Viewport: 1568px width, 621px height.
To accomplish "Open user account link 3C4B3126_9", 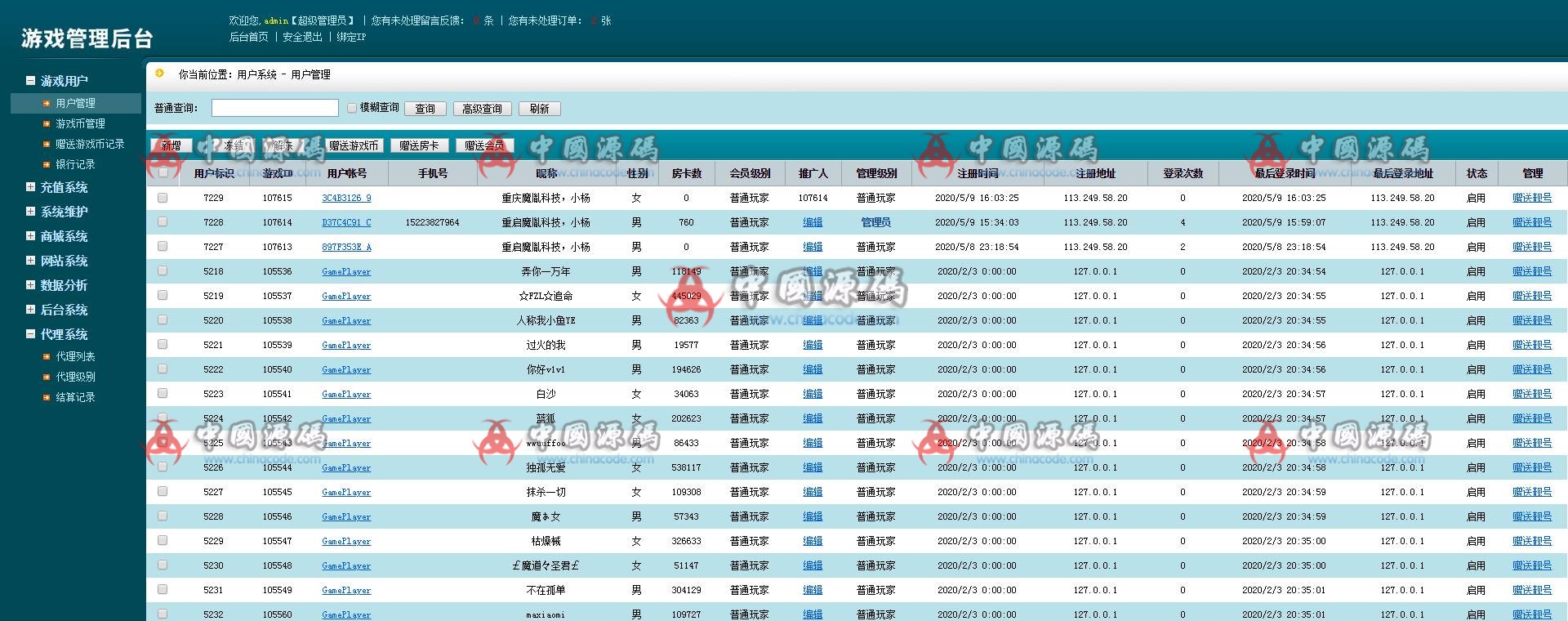I will tap(346, 198).
